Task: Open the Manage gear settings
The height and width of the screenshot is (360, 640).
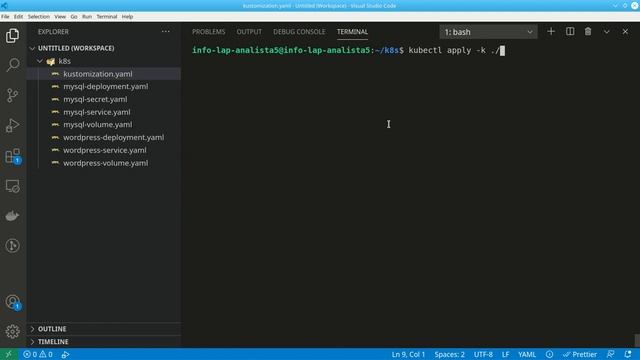Action: 13,331
